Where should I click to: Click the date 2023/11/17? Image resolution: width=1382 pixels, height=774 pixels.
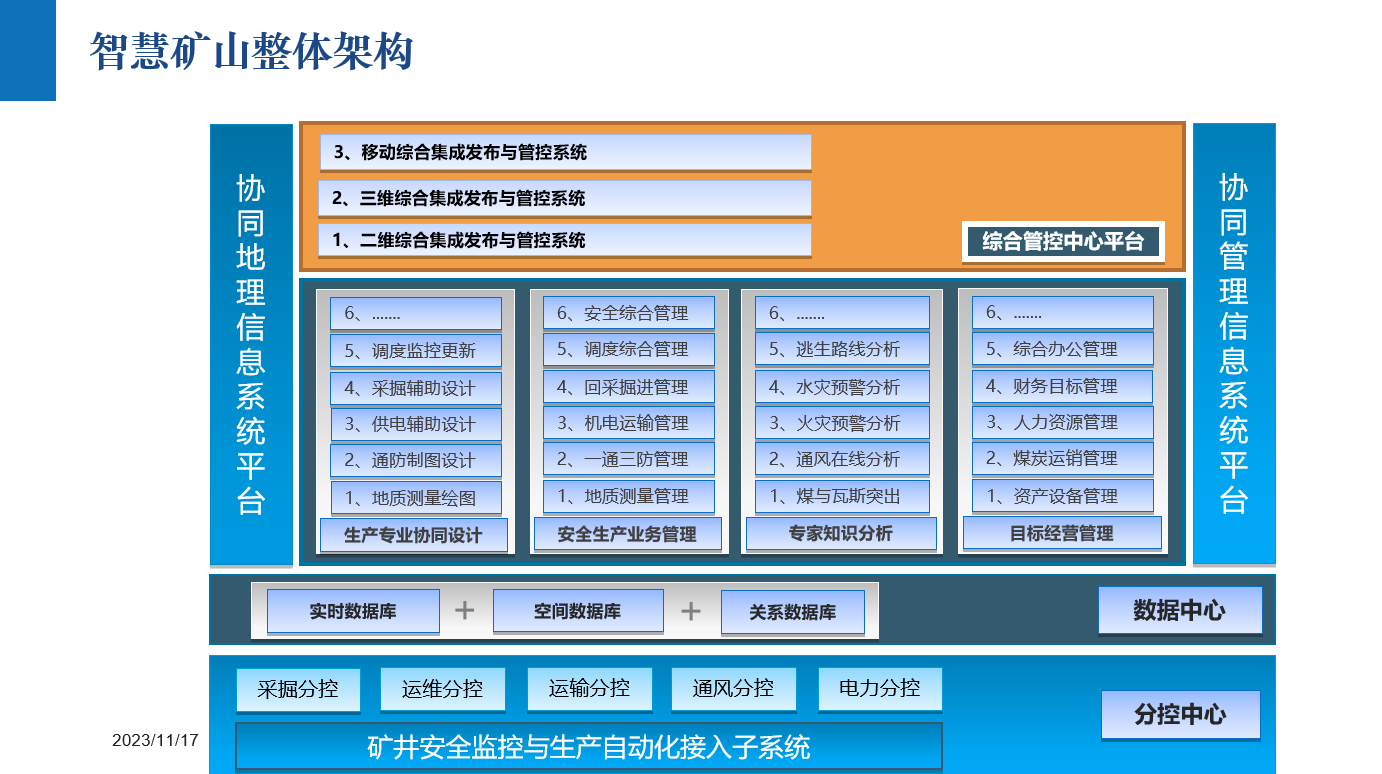coord(155,741)
